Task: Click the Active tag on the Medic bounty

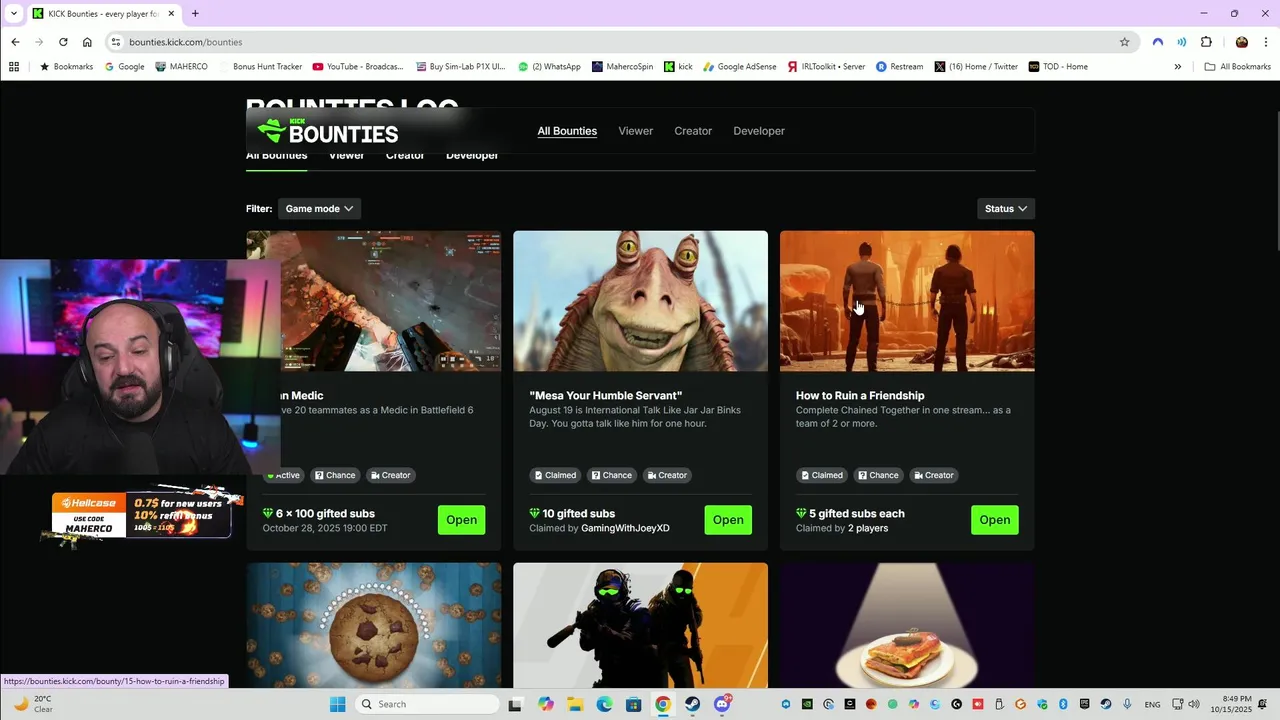Action: pyautogui.click(x=284, y=475)
